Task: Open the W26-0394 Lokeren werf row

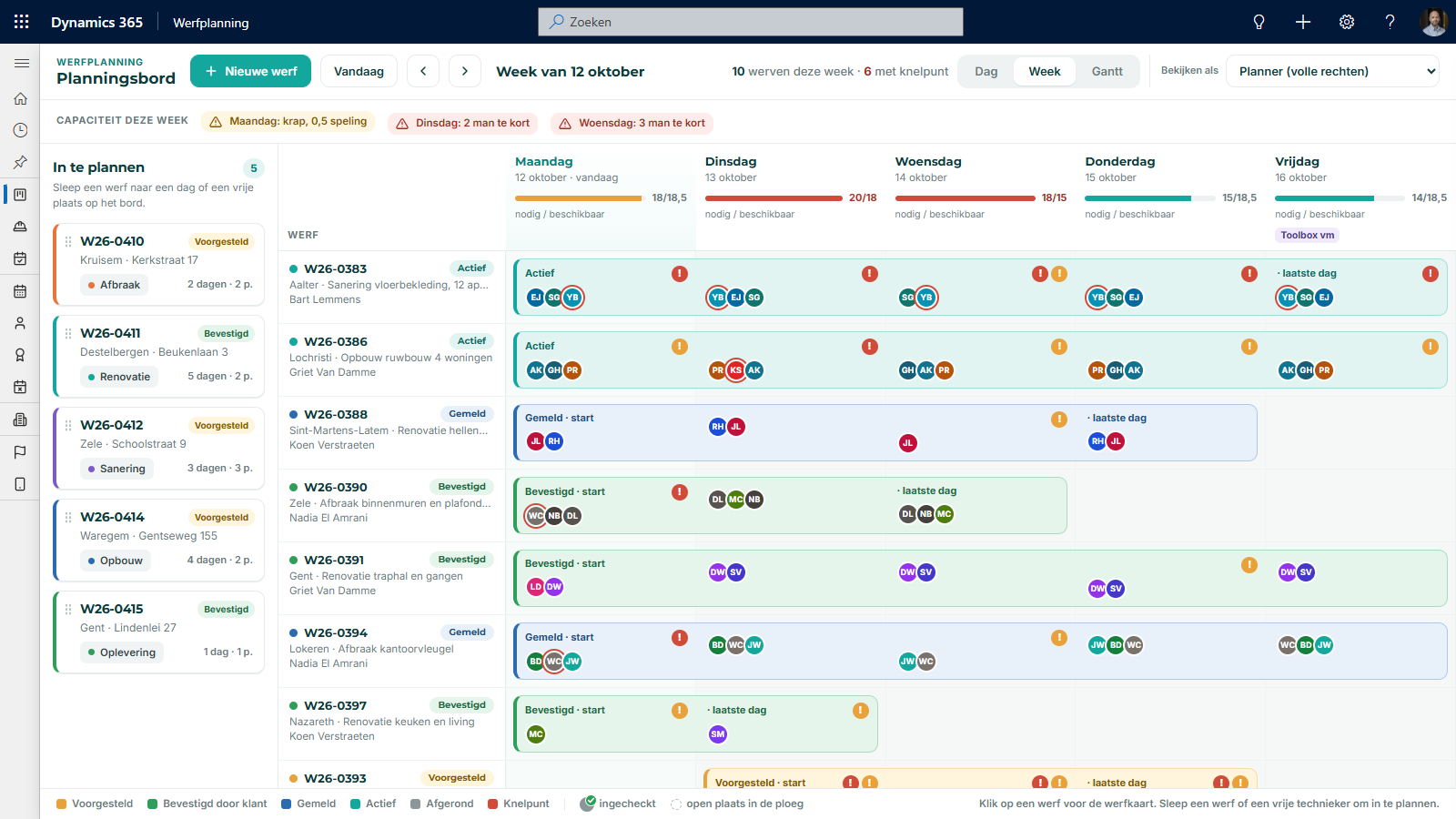Action: click(391, 651)
